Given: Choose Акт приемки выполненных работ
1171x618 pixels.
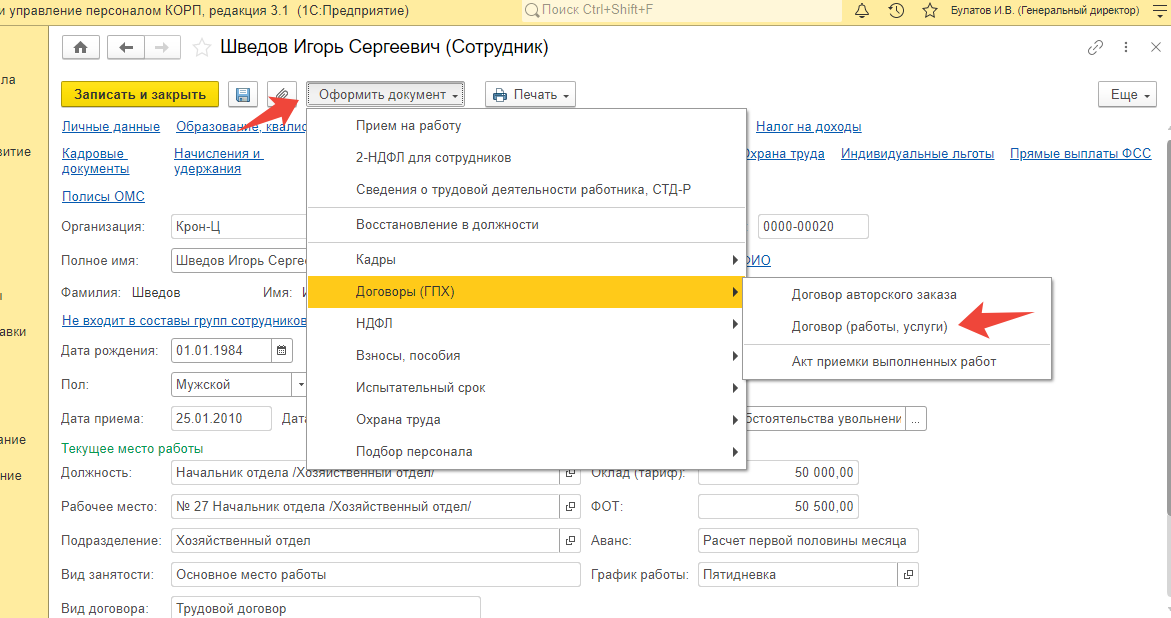Looking at the screenshot, I should pyautogui.click(x=893, y=361).
